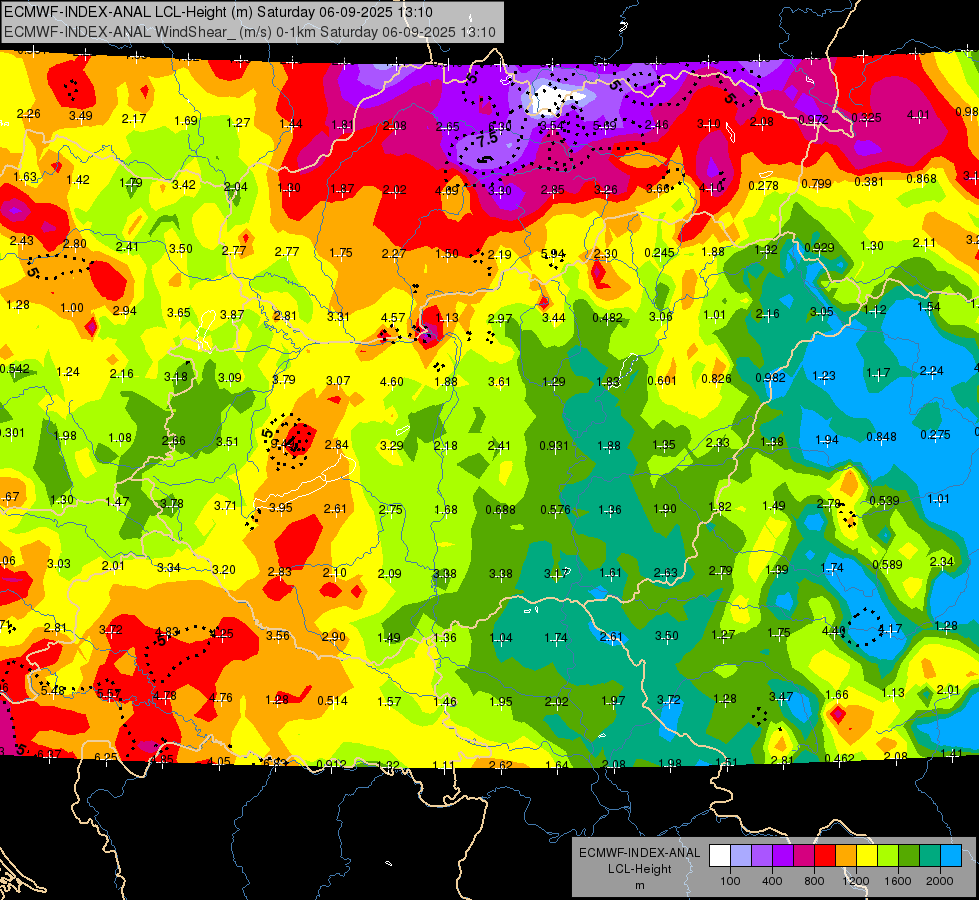
Task: Click the wind shear value 3.95
Action: pyautogui.click(x=280, y=508)
